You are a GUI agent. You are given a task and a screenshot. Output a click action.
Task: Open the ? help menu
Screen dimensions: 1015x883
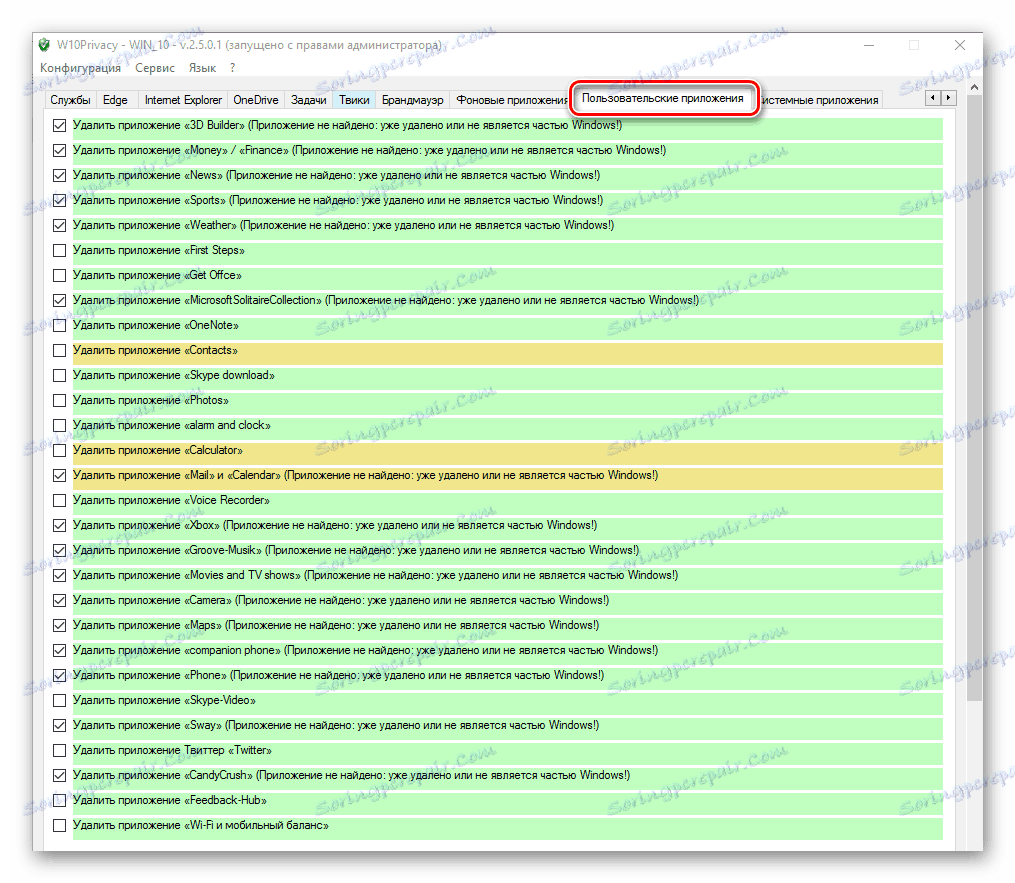click(x=232, y=68)
